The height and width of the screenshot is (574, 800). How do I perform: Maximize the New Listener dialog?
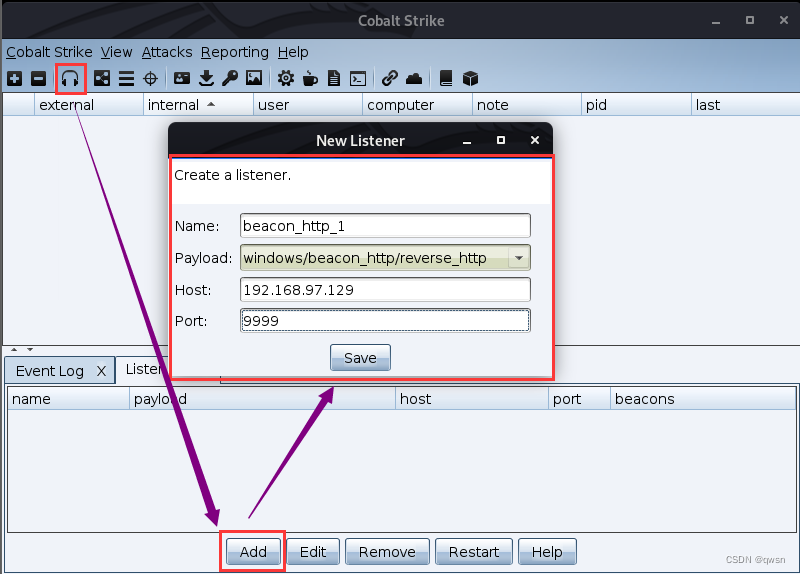tap(501, 140)
